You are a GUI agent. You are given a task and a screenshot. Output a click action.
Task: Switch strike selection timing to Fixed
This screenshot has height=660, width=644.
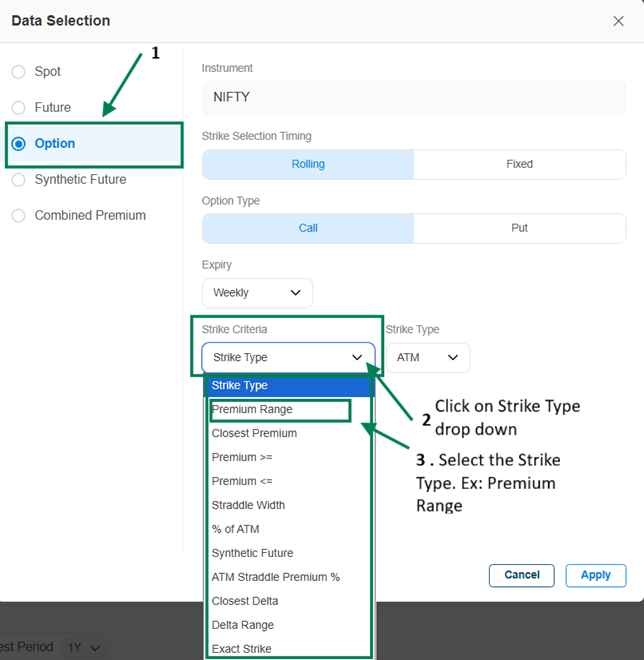(519, 164)
